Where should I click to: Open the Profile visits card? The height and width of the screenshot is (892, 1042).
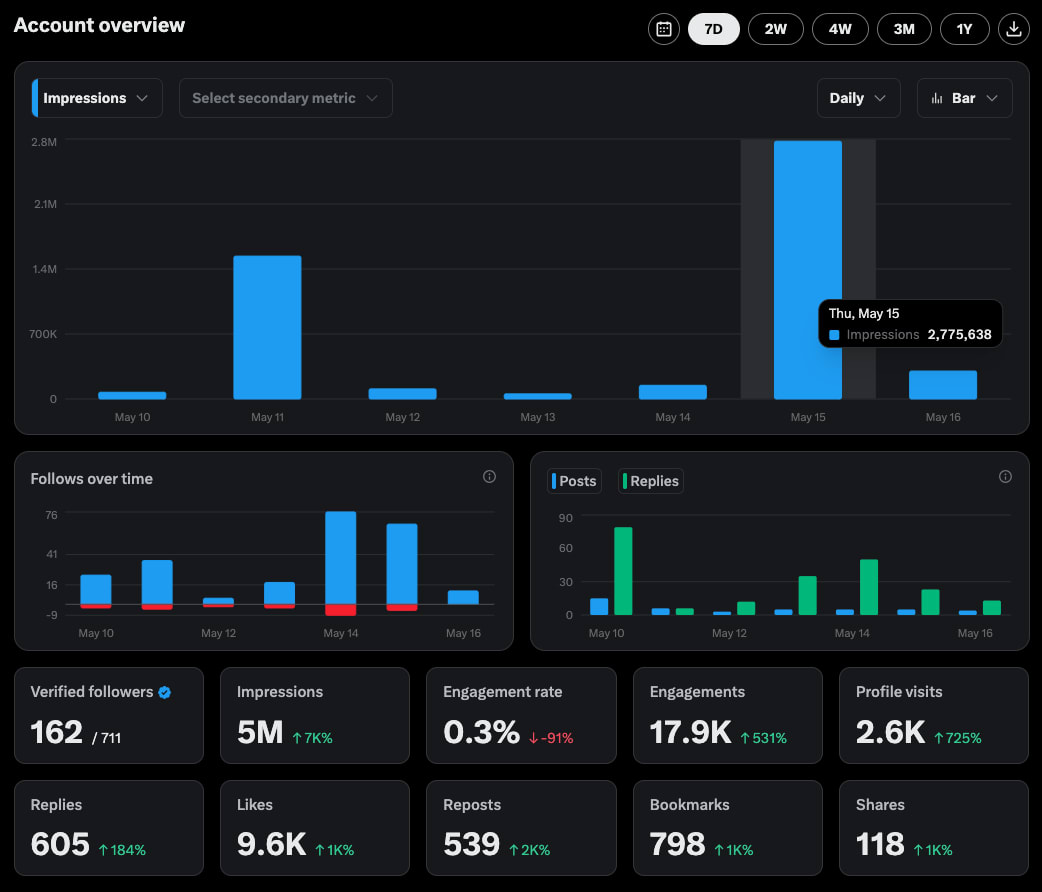click(934, 715)
